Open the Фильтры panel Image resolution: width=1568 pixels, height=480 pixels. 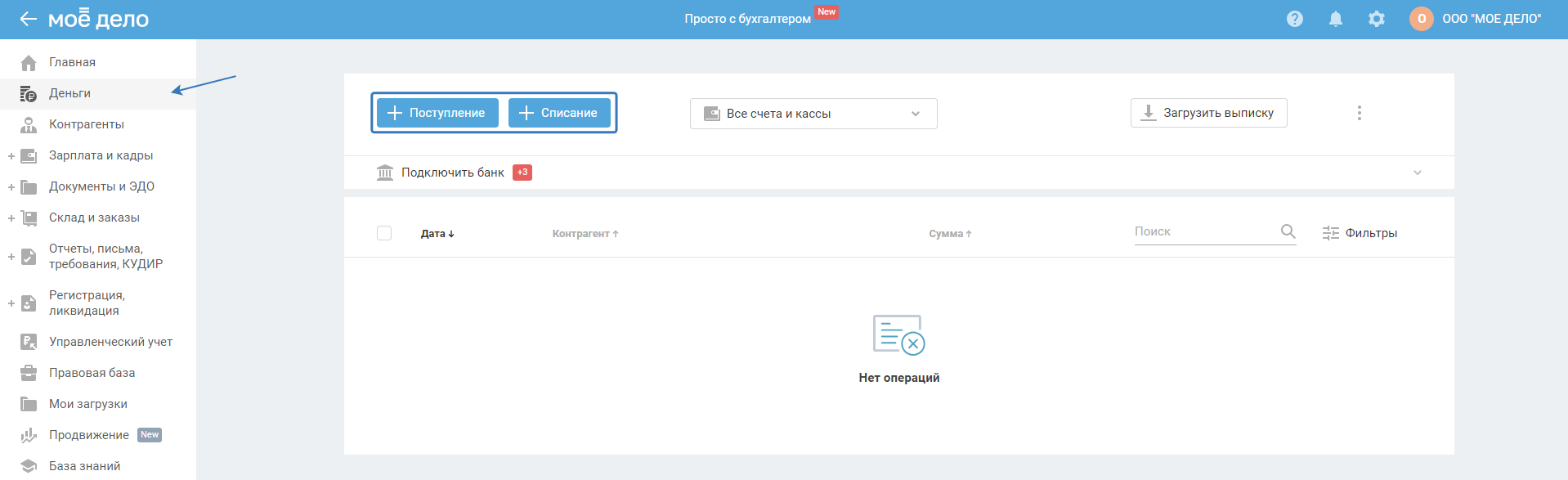pos(1360,233)
